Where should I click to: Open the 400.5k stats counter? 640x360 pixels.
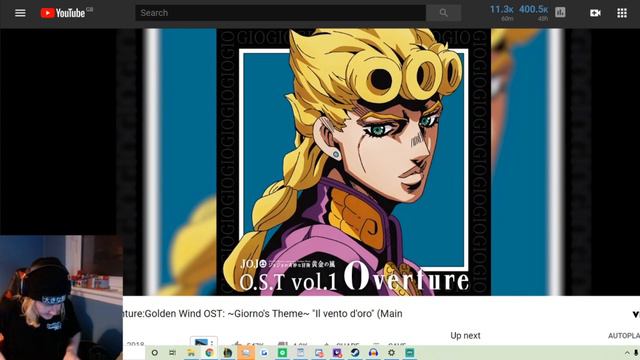pyautogui.click(x=533, y=12)
